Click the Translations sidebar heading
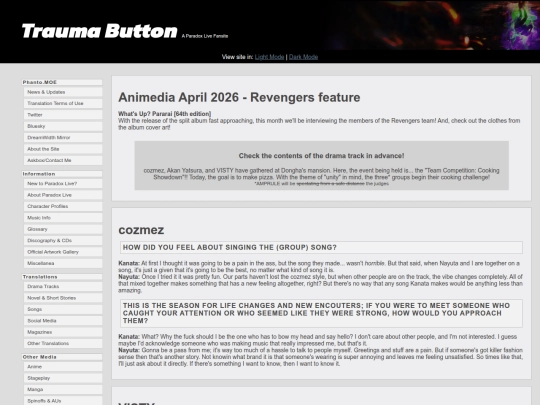 tap(62, 277)
